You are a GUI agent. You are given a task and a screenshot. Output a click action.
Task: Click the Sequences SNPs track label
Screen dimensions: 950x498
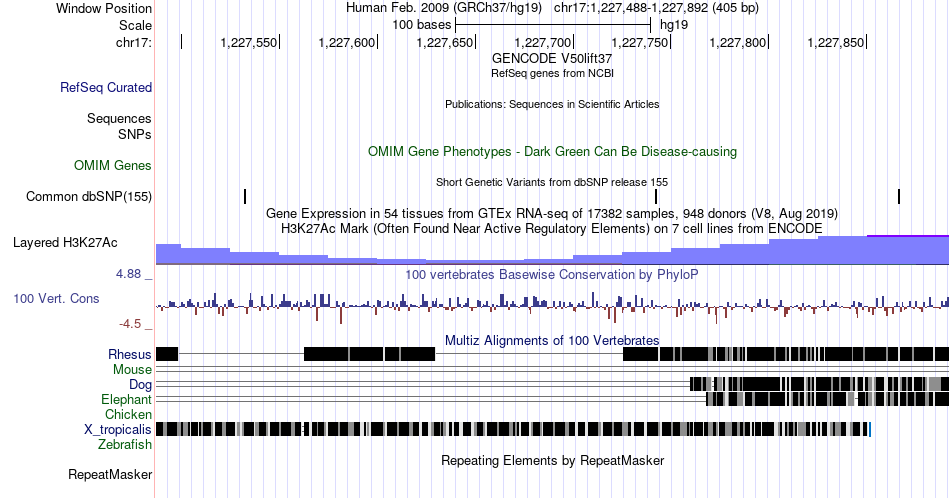119,126
